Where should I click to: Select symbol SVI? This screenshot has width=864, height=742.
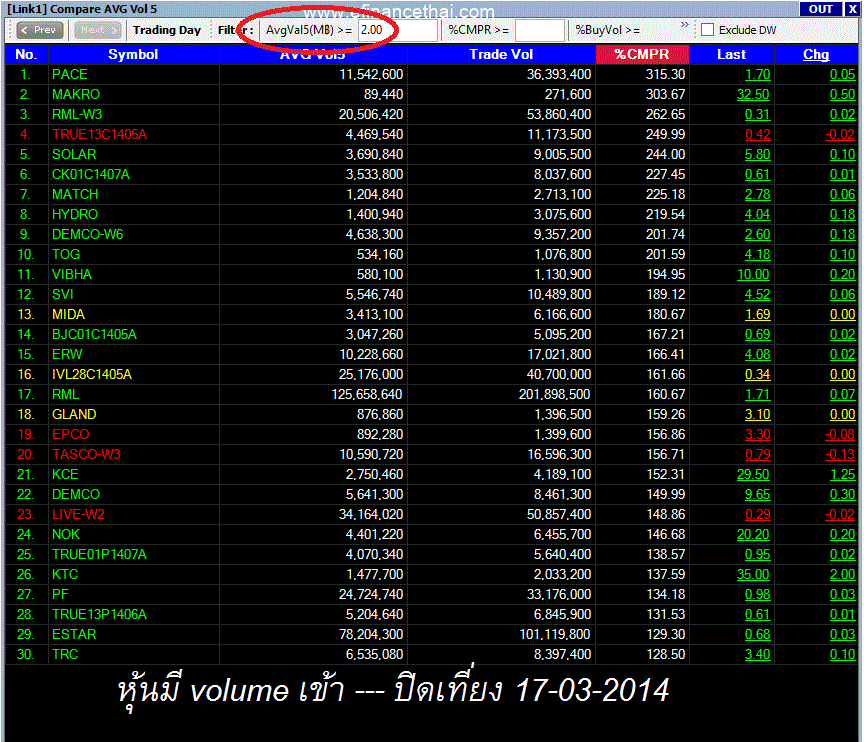point(63,295)
